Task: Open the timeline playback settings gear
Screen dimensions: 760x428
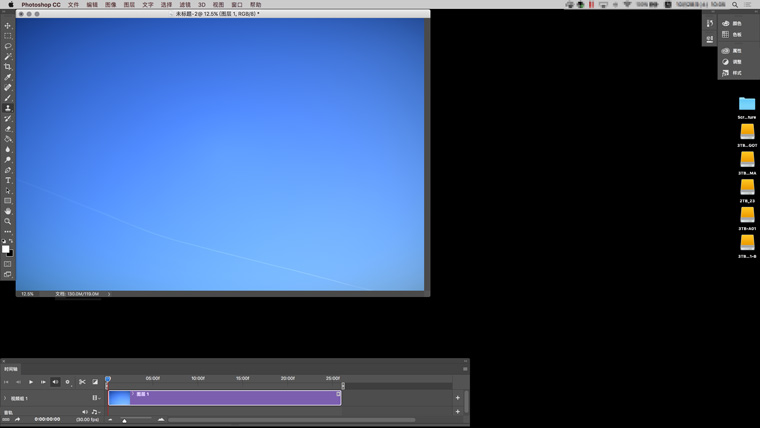Action: (x=68, y=382)
